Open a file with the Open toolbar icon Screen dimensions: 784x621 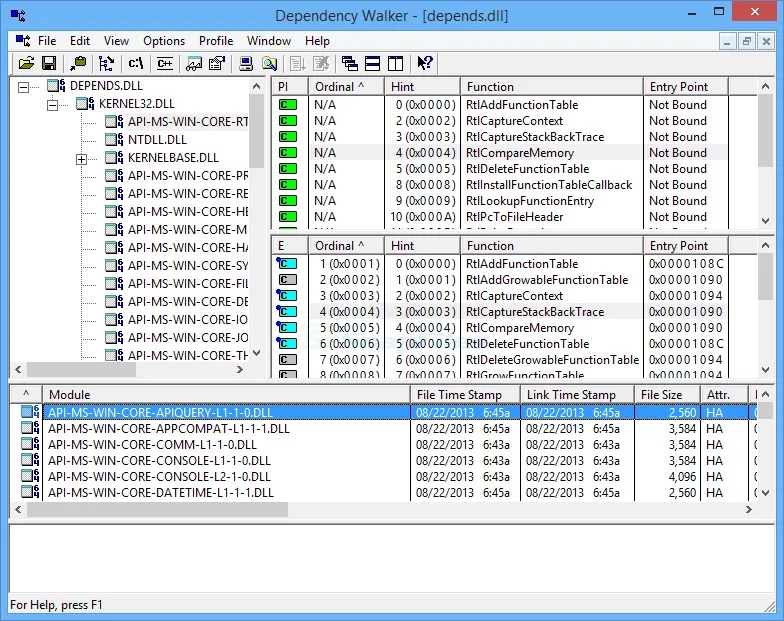coord(26,64)
